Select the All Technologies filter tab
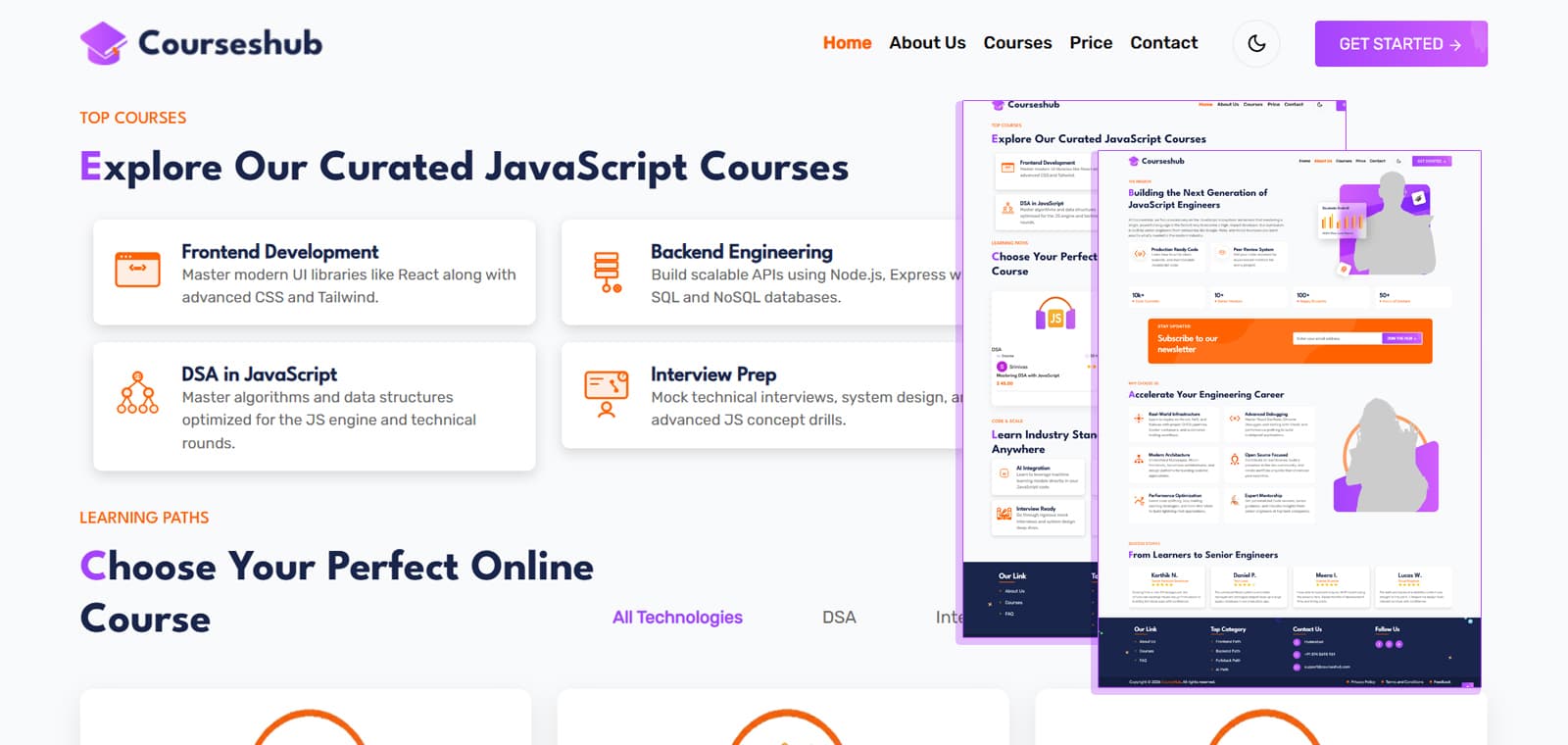Image resolution: width=1568 pixels, height=745 pixels. tap(677, 618)
